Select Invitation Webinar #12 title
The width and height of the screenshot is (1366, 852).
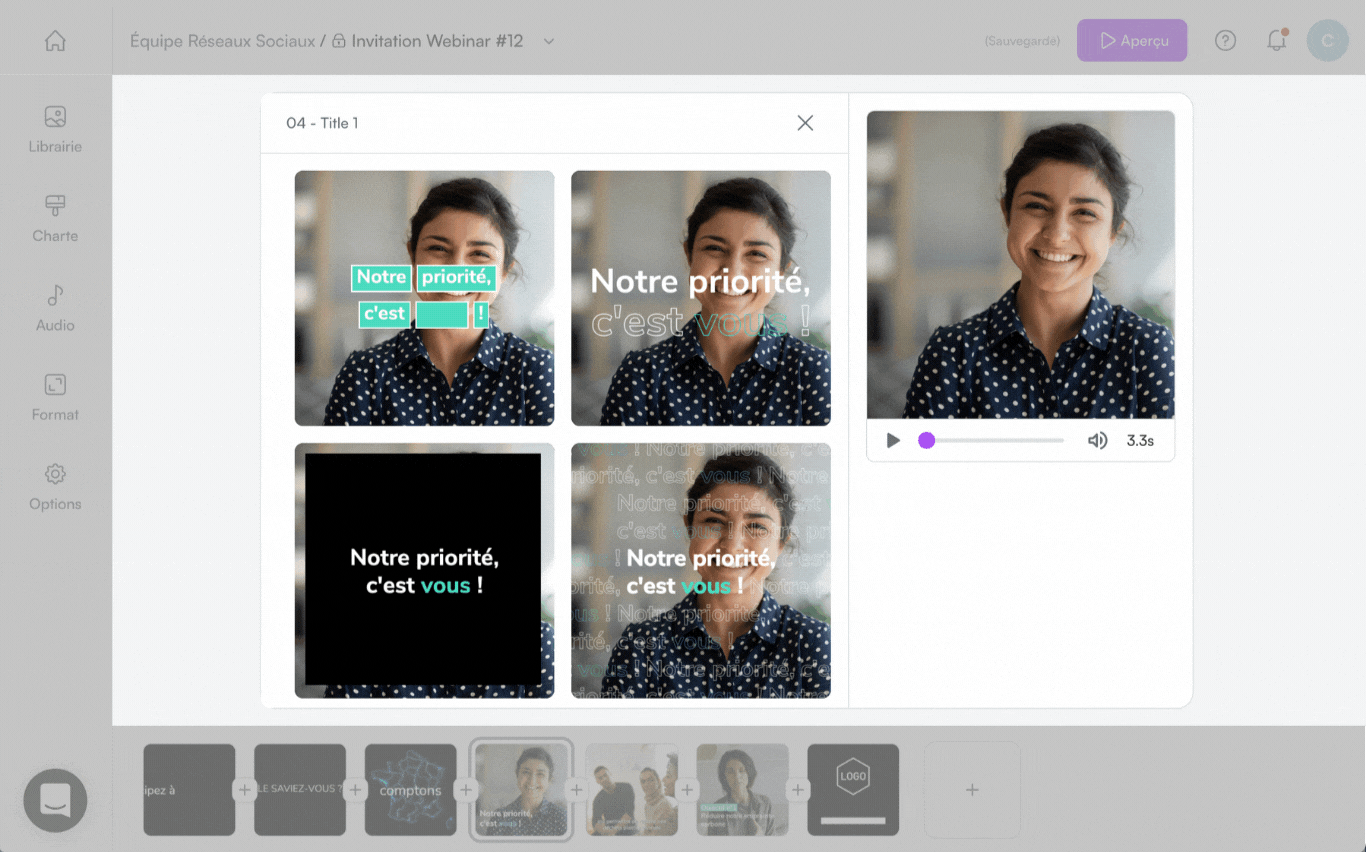pyautogui.click(x=437, y=41)
